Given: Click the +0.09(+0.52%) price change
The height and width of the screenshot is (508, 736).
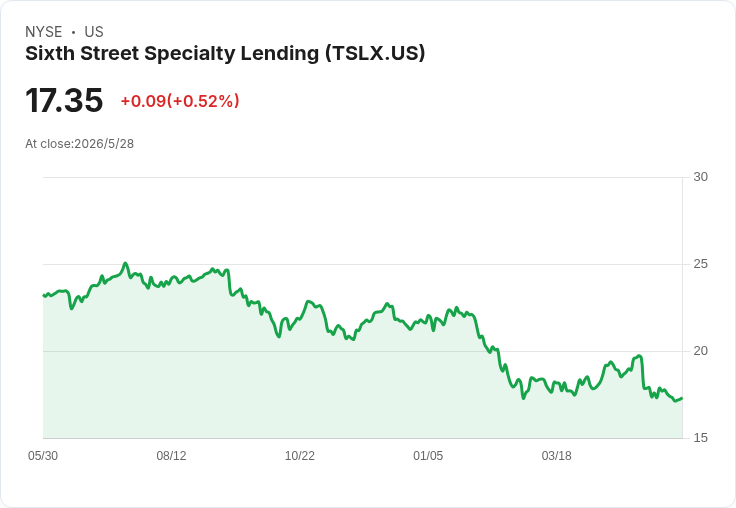Looking at the screenshot, I should [180, 101].
